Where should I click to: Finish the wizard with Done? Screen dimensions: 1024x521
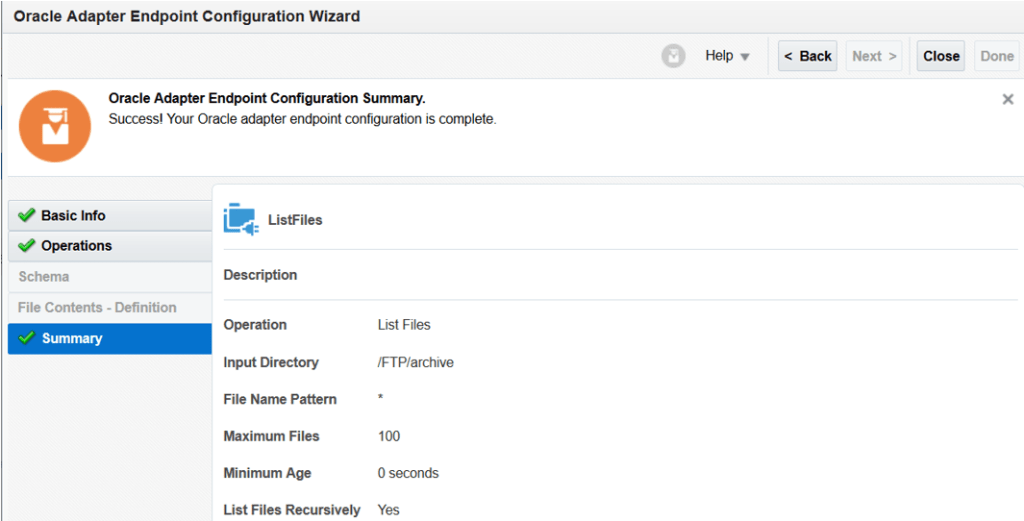(x=996, y=56)
